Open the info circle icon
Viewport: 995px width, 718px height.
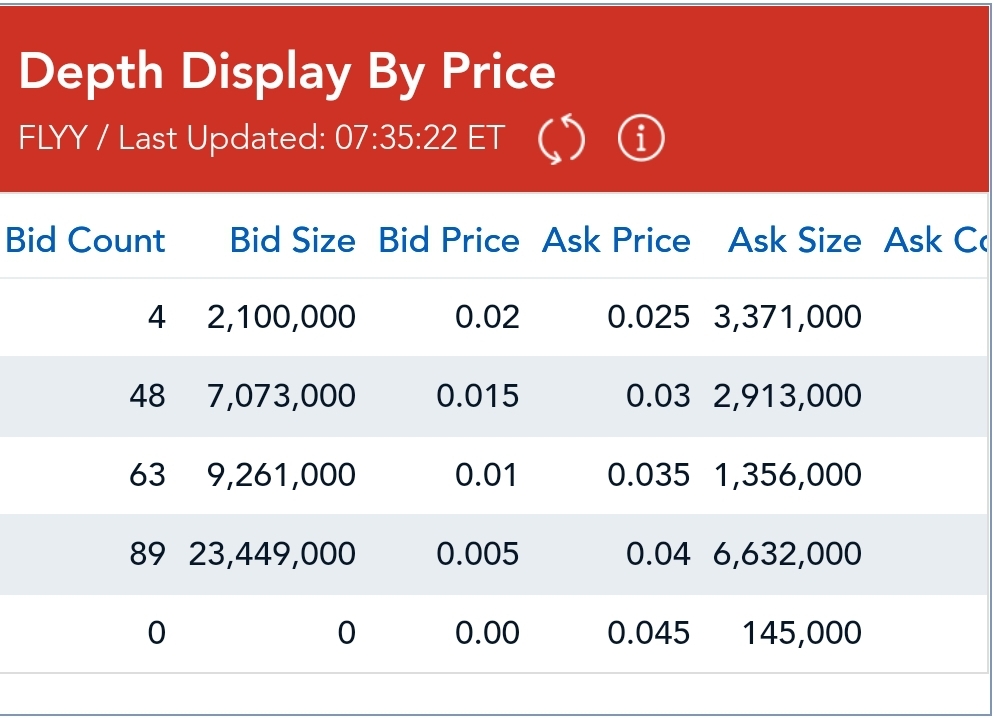(641, 138)
